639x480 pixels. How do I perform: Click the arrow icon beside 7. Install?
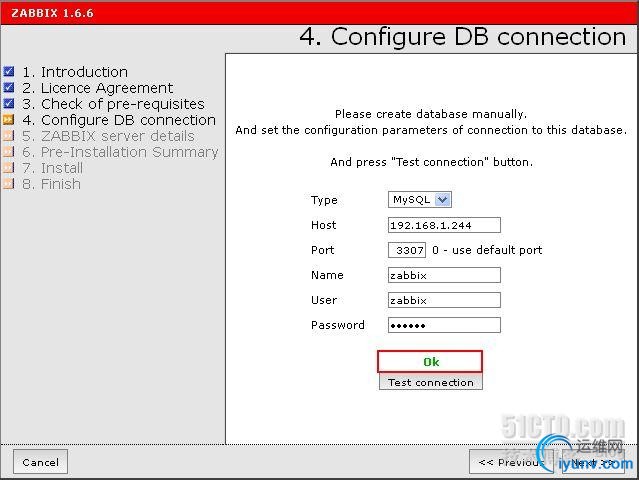click(x=9, y=167)
